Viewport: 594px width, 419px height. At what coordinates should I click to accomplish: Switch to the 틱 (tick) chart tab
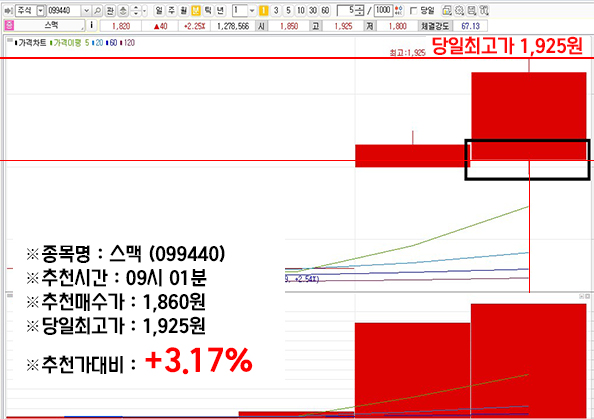click(208, 11)
